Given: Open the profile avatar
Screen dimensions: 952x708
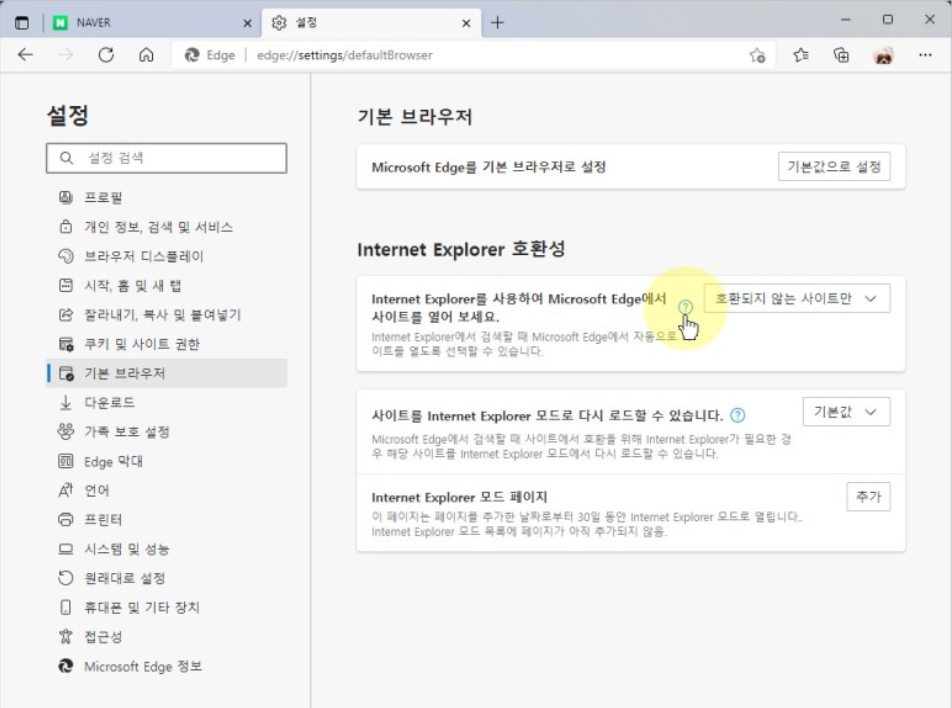Looking at the screenshot, I should (883, 55).
